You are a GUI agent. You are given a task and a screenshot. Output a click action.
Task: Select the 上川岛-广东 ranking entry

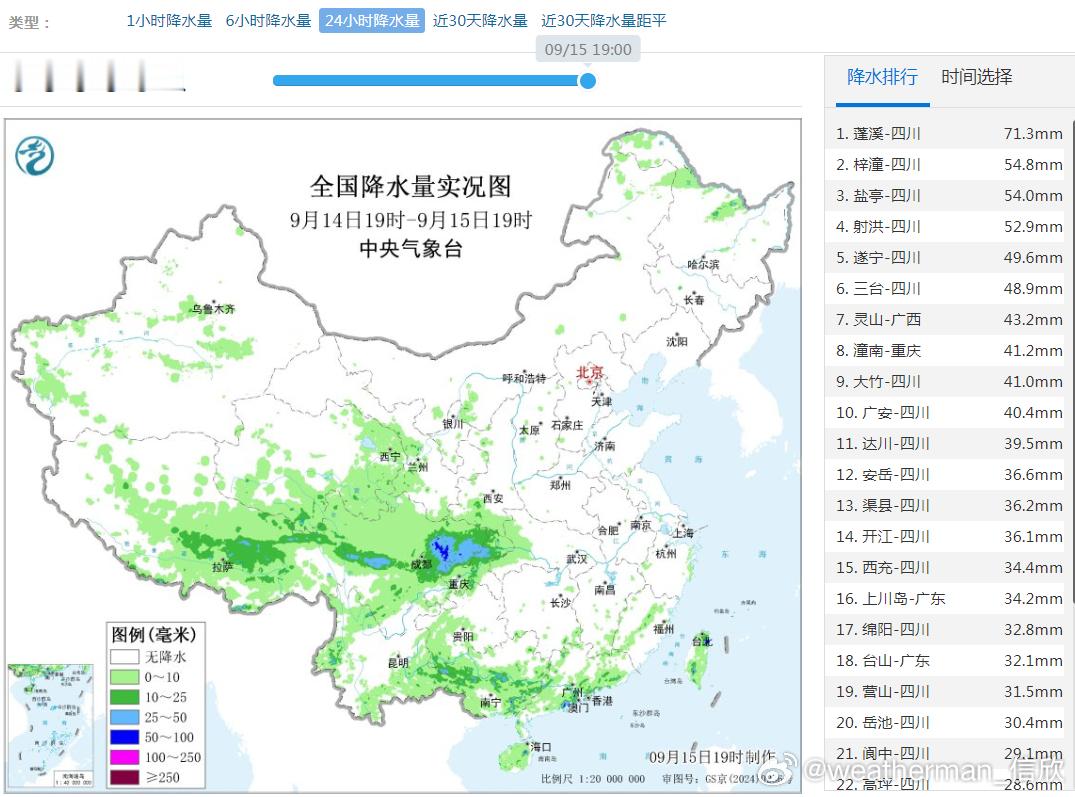point(949,598)
